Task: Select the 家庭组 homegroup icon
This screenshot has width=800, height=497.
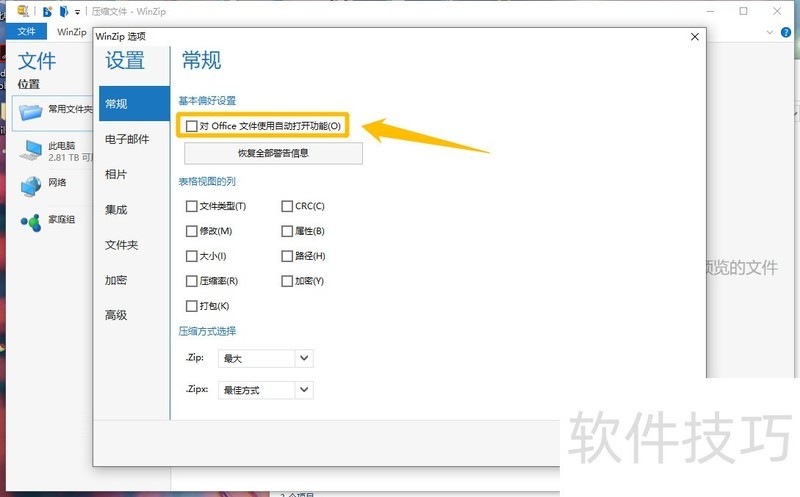Action: pos(31,222)
